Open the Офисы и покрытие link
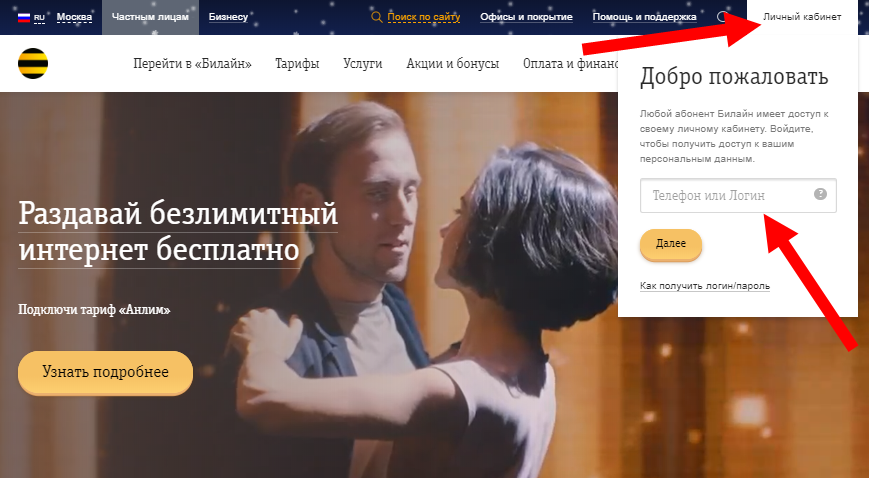The image size is (869, 478). (x=526, y=17)
